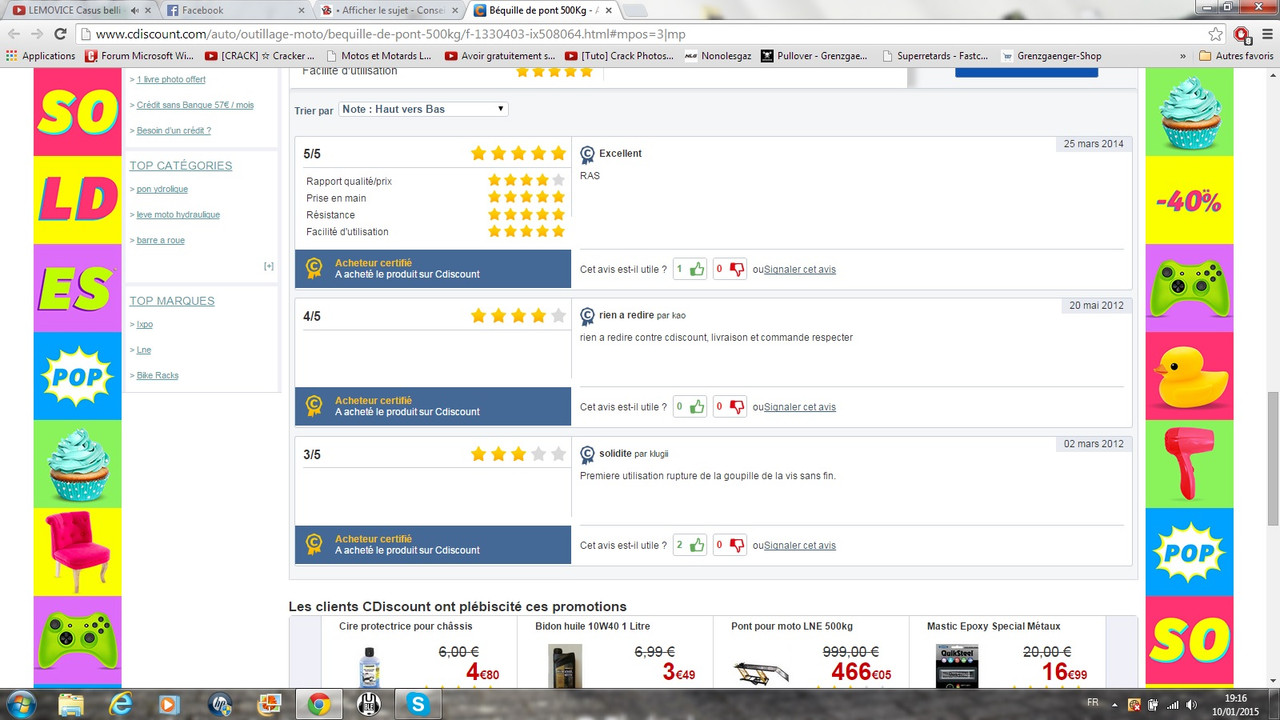Click the browser reload icon
The height and width of the screenshot is (720, 1280).
(60, 34)
